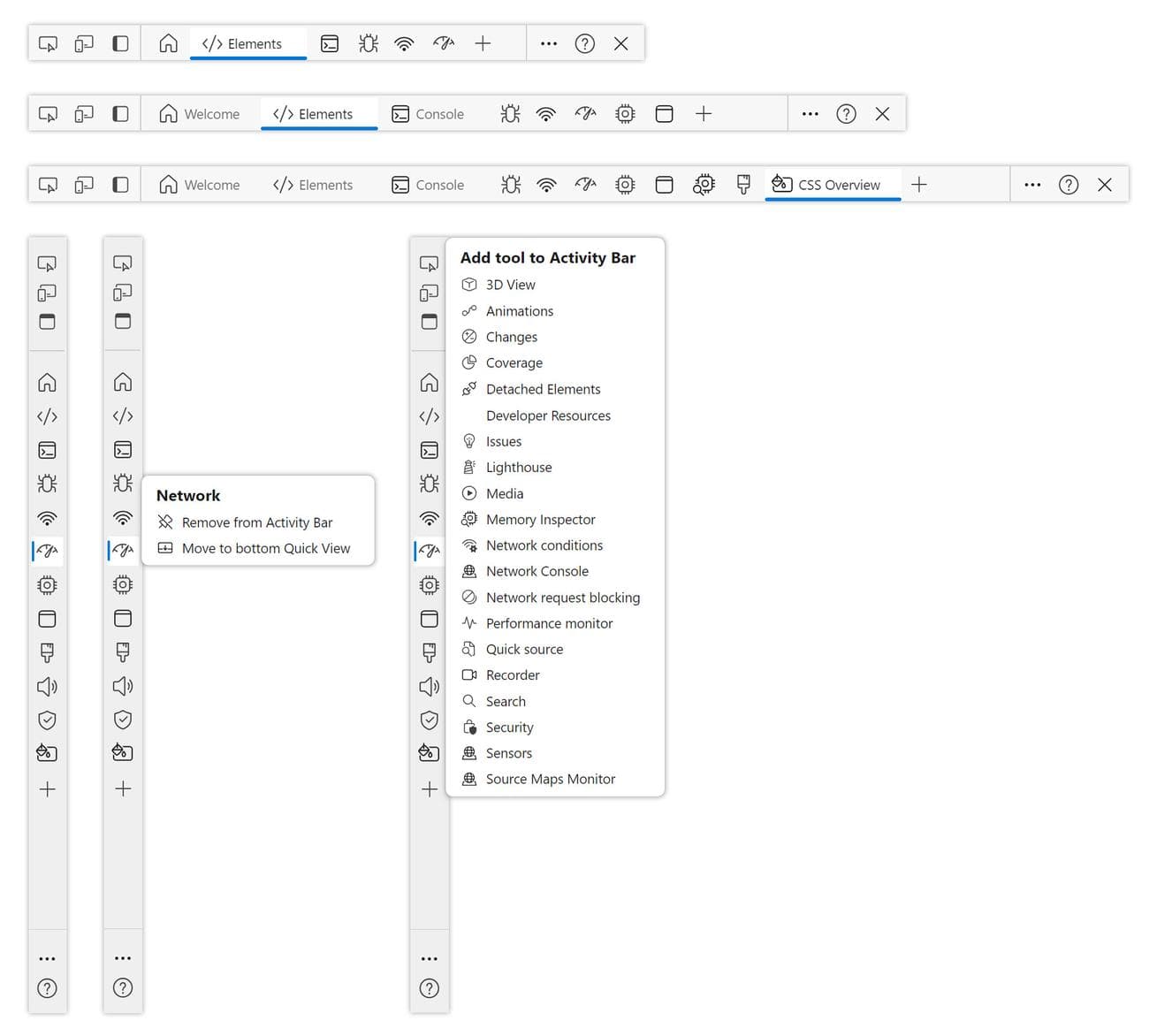1149x1036 pixels.
Task: Click Remove from Activity Bar
Action: [x=256, y=522]
